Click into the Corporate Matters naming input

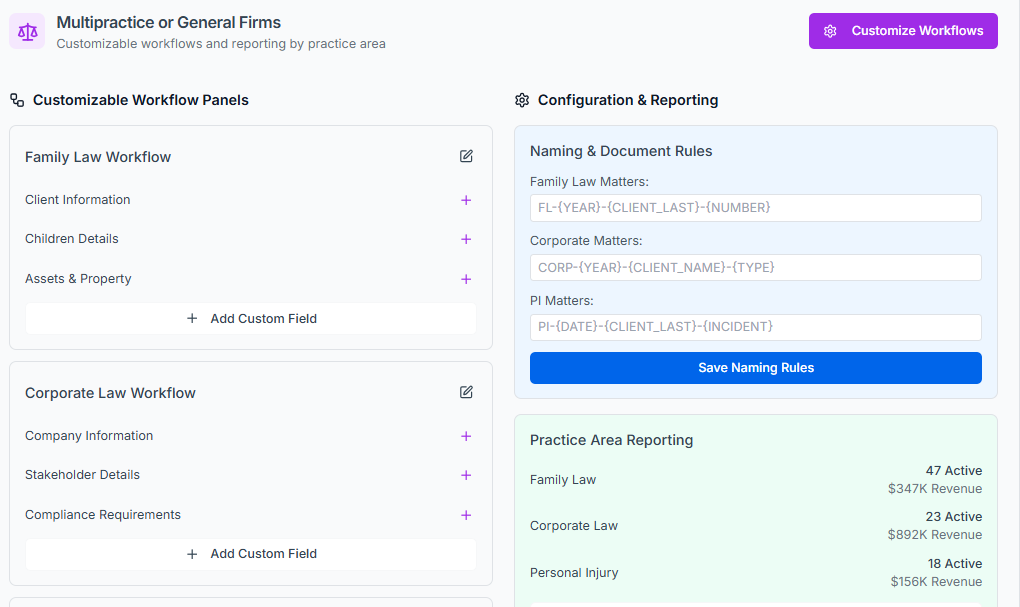(x=755, y=268)
